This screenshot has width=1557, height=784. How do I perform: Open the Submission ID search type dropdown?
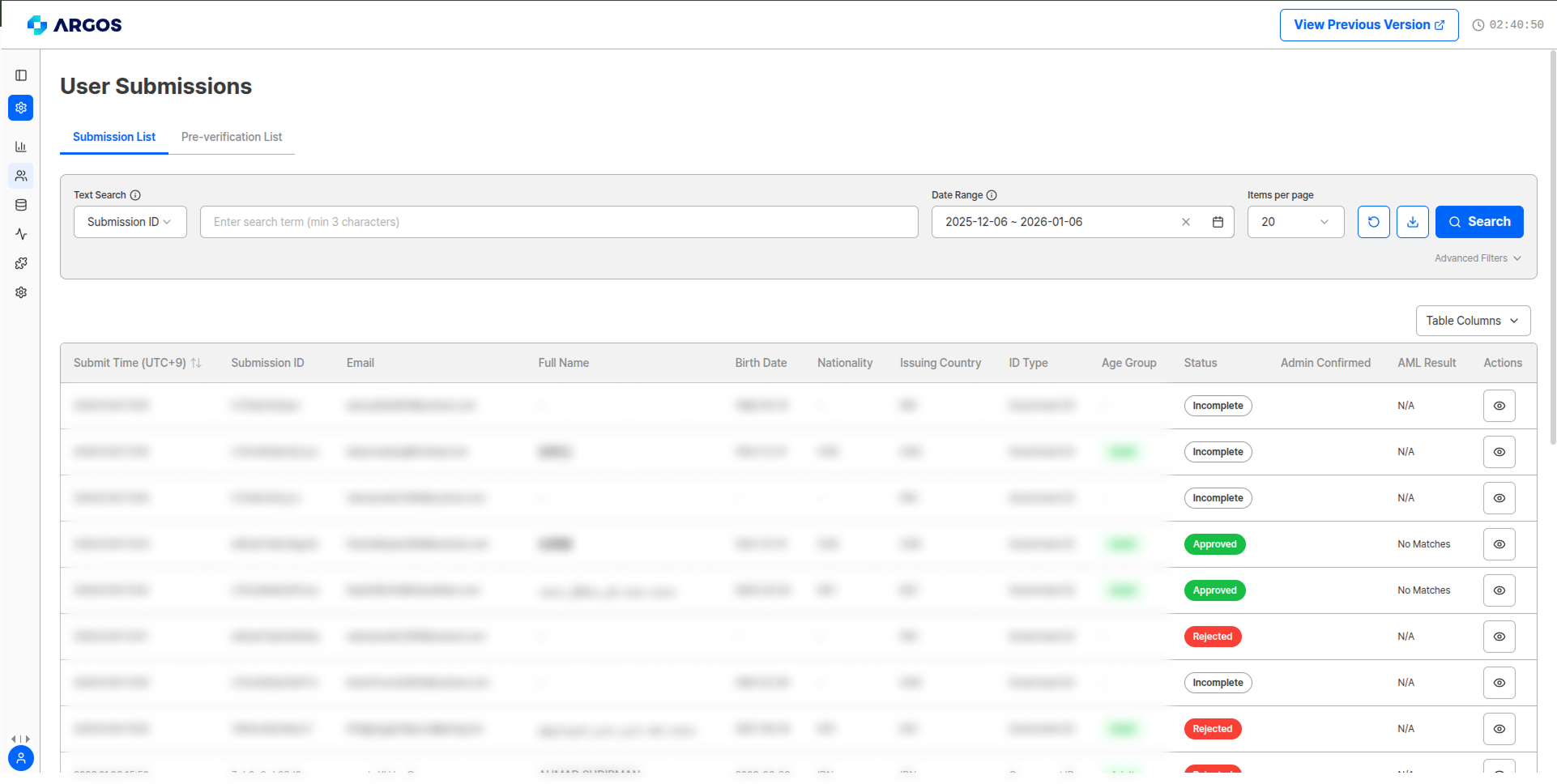(130, 221)
